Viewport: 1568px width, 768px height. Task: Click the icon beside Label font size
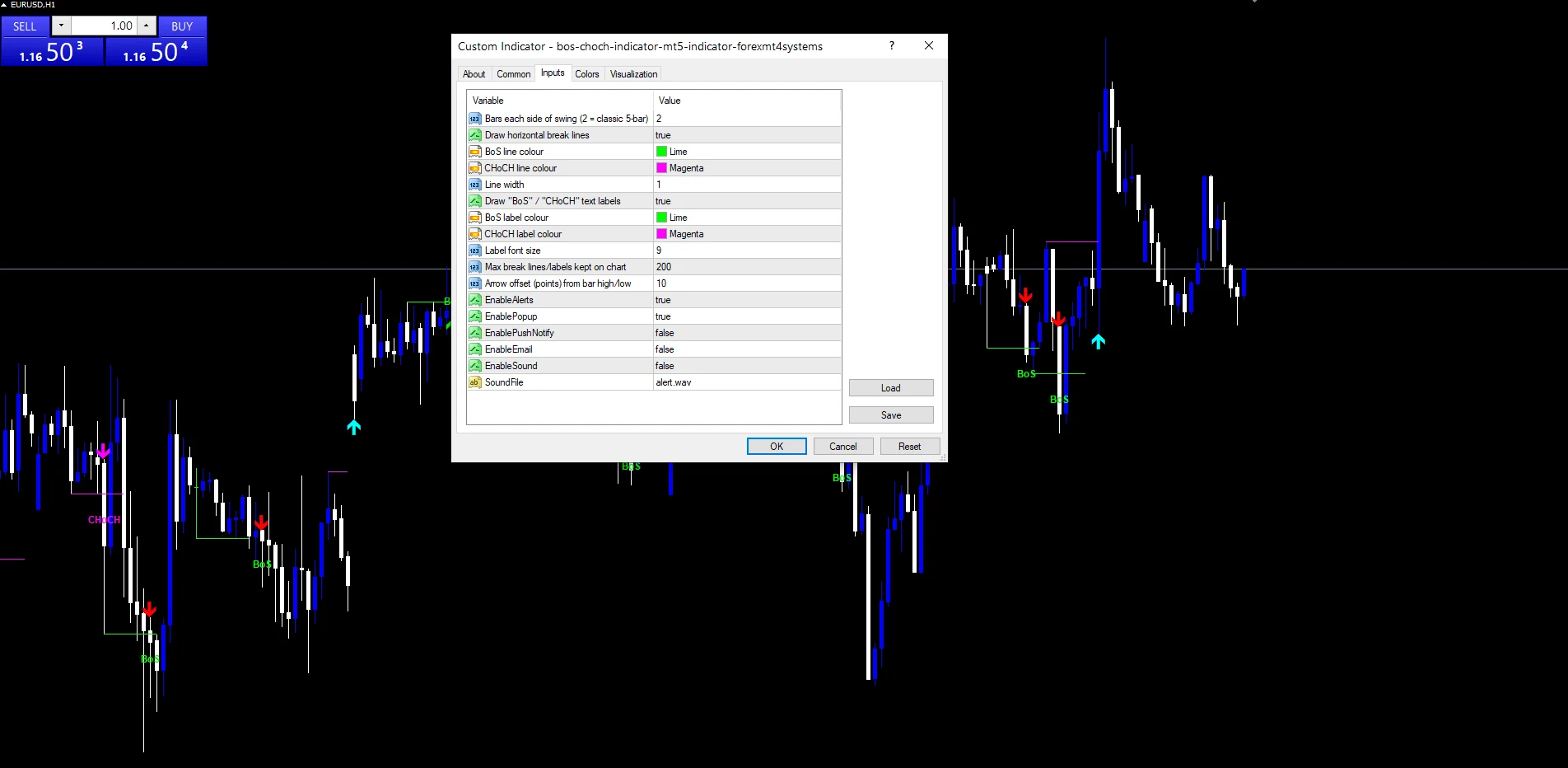[474, 251]
